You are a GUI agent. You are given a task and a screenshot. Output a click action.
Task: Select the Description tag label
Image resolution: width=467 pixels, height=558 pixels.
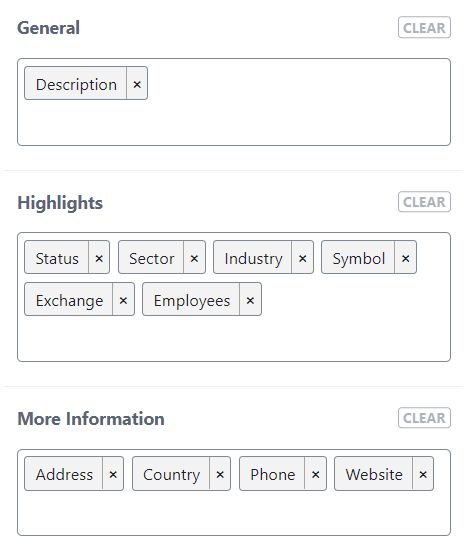(x=76, y=83)
